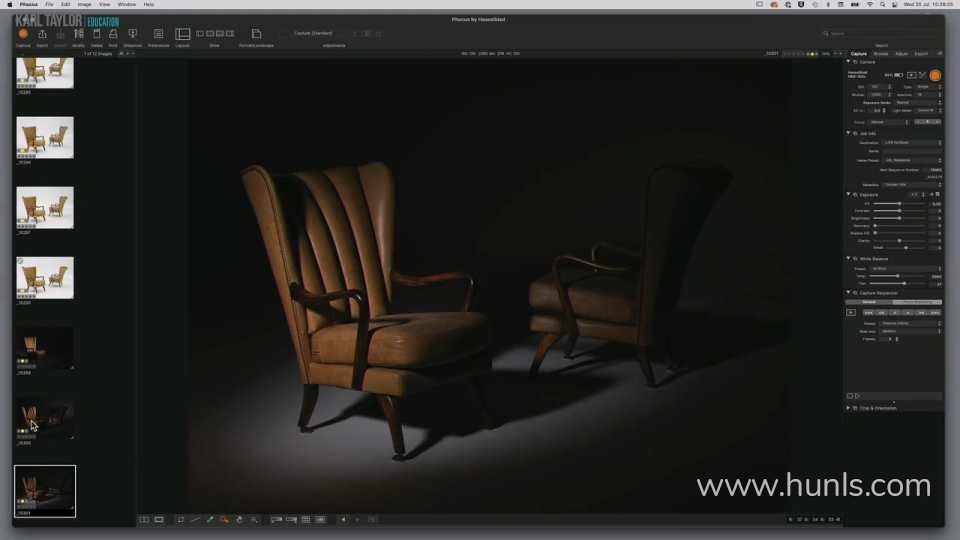Image resolution: width=960 pixels, height=540 pixels.
Task: Click the Portrait/Landscape toolbar icon
Action: point(256,34)
